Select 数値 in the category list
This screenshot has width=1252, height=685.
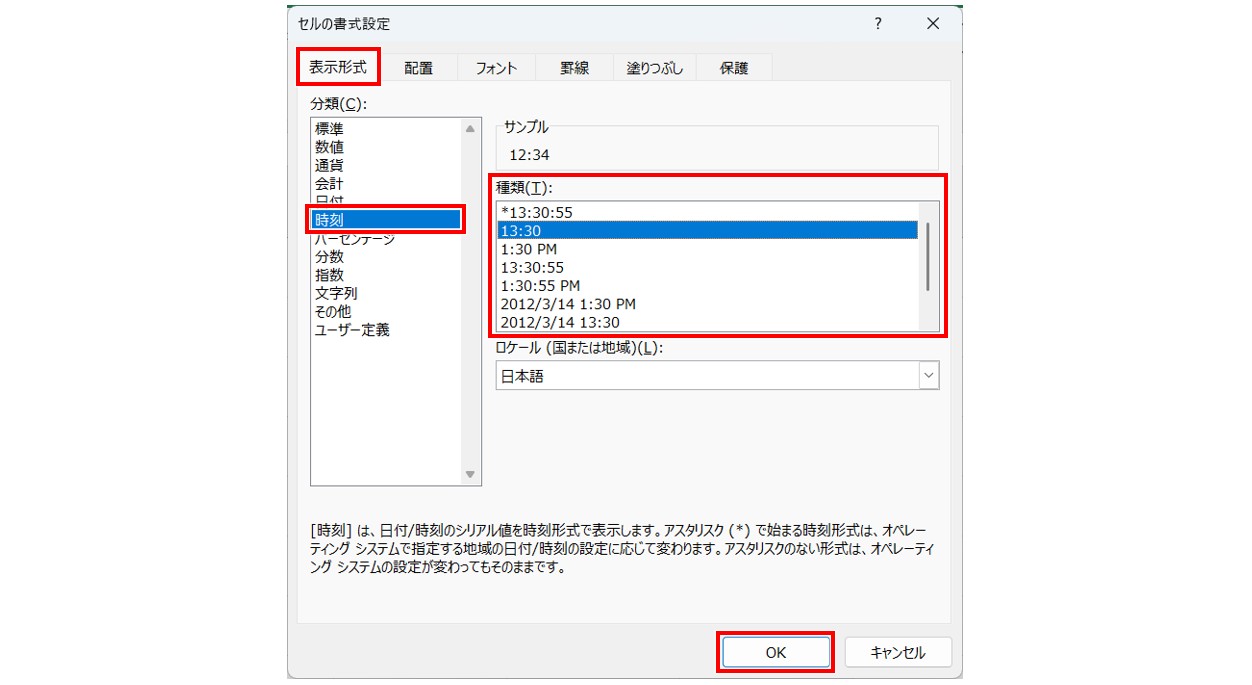pyautogui.click(x=386, y=147)
